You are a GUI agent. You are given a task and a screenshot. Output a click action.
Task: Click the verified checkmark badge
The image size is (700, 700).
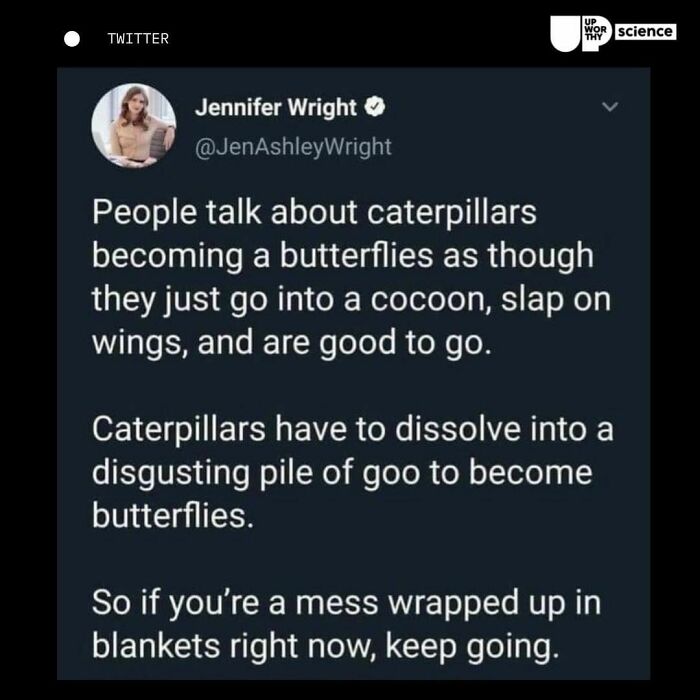(375, 108)
